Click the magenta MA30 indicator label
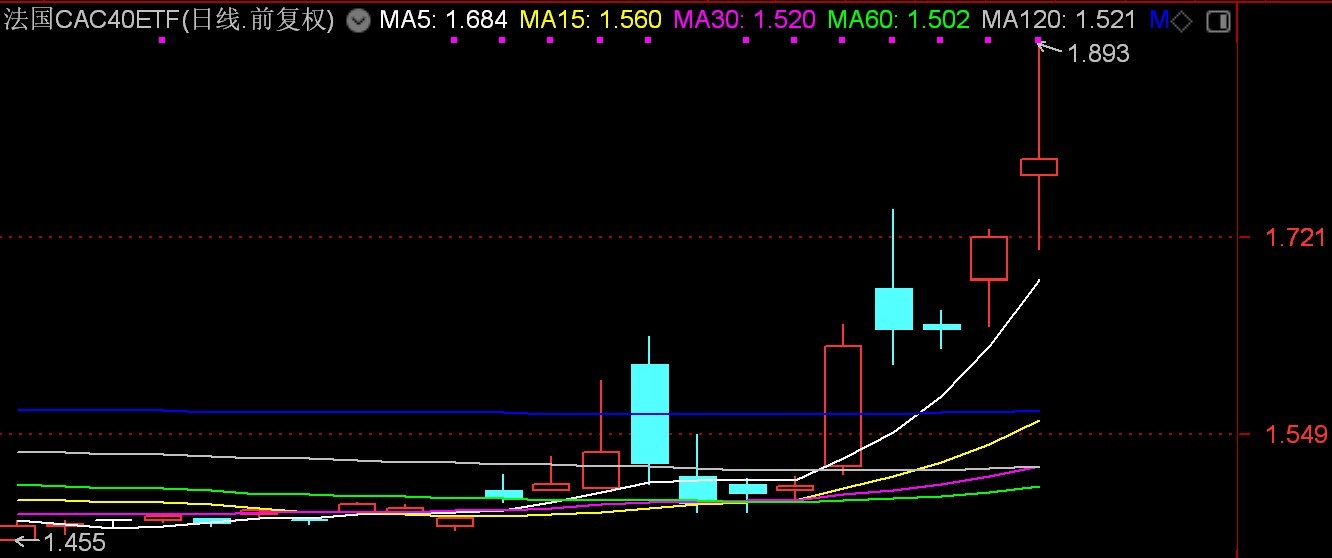The image size is (1332, 558). [744, 20]
